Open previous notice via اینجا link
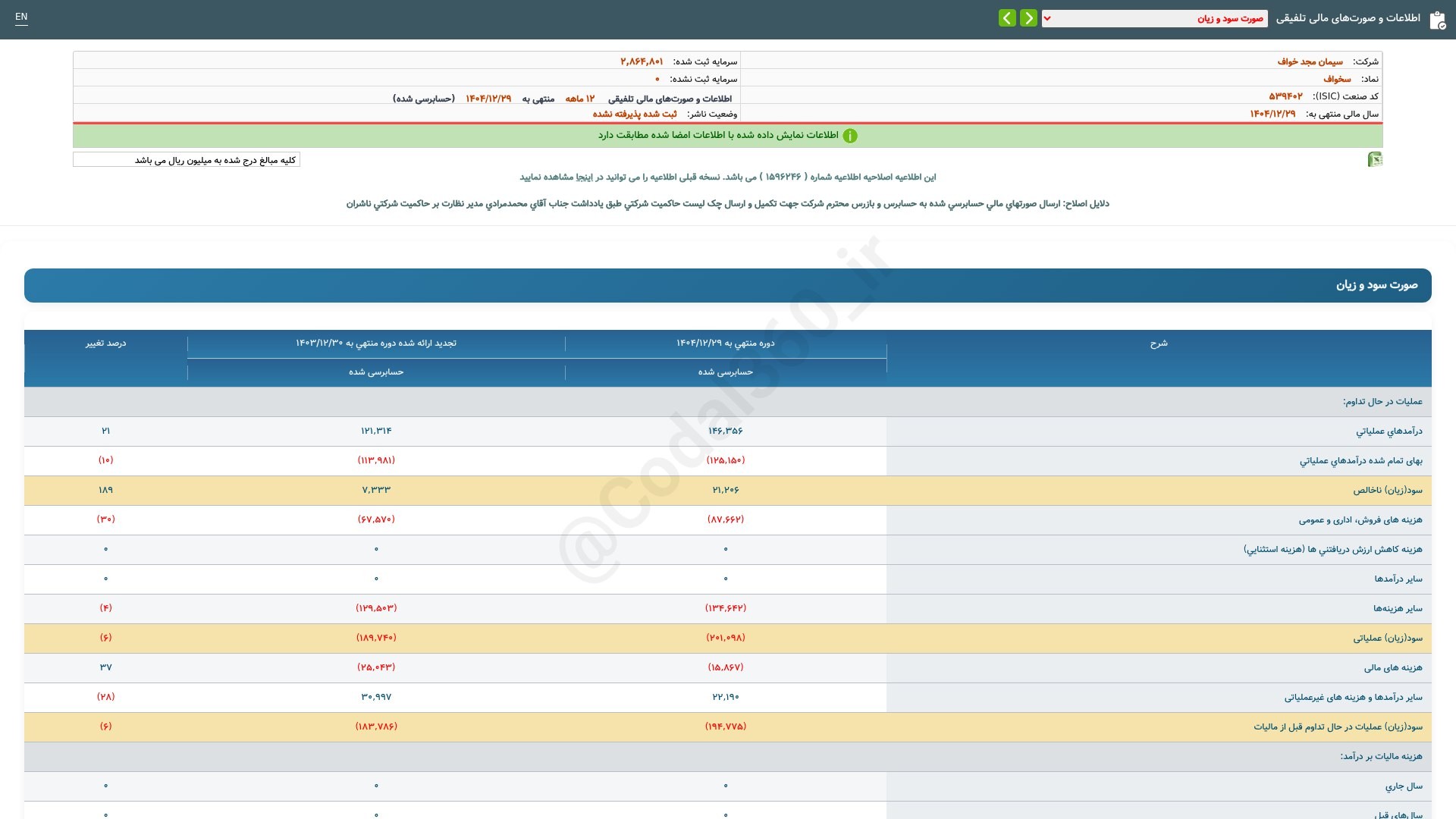The image size is (1456, 819). [x=585, y=177]
